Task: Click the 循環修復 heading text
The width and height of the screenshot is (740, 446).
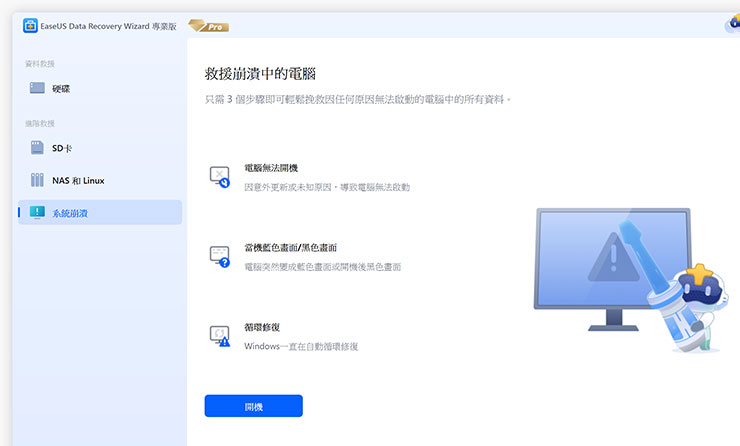Action: (x=262, y=327)
